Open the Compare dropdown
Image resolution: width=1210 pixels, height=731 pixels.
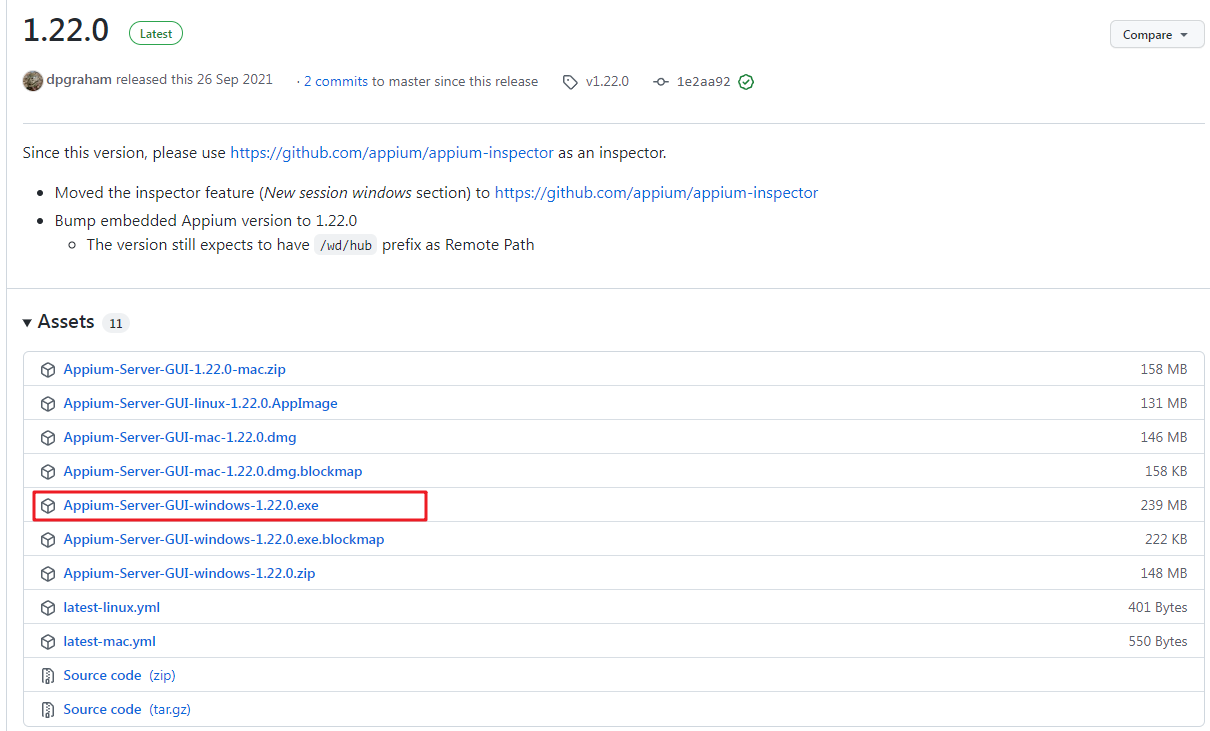coord(1157,34)
